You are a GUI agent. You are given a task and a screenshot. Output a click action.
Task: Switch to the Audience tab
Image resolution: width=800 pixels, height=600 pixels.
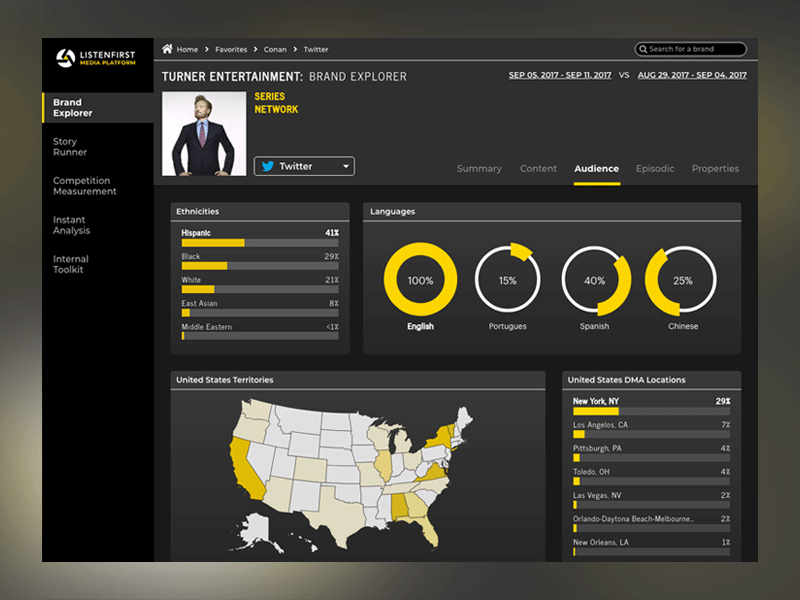coord(596,168)
